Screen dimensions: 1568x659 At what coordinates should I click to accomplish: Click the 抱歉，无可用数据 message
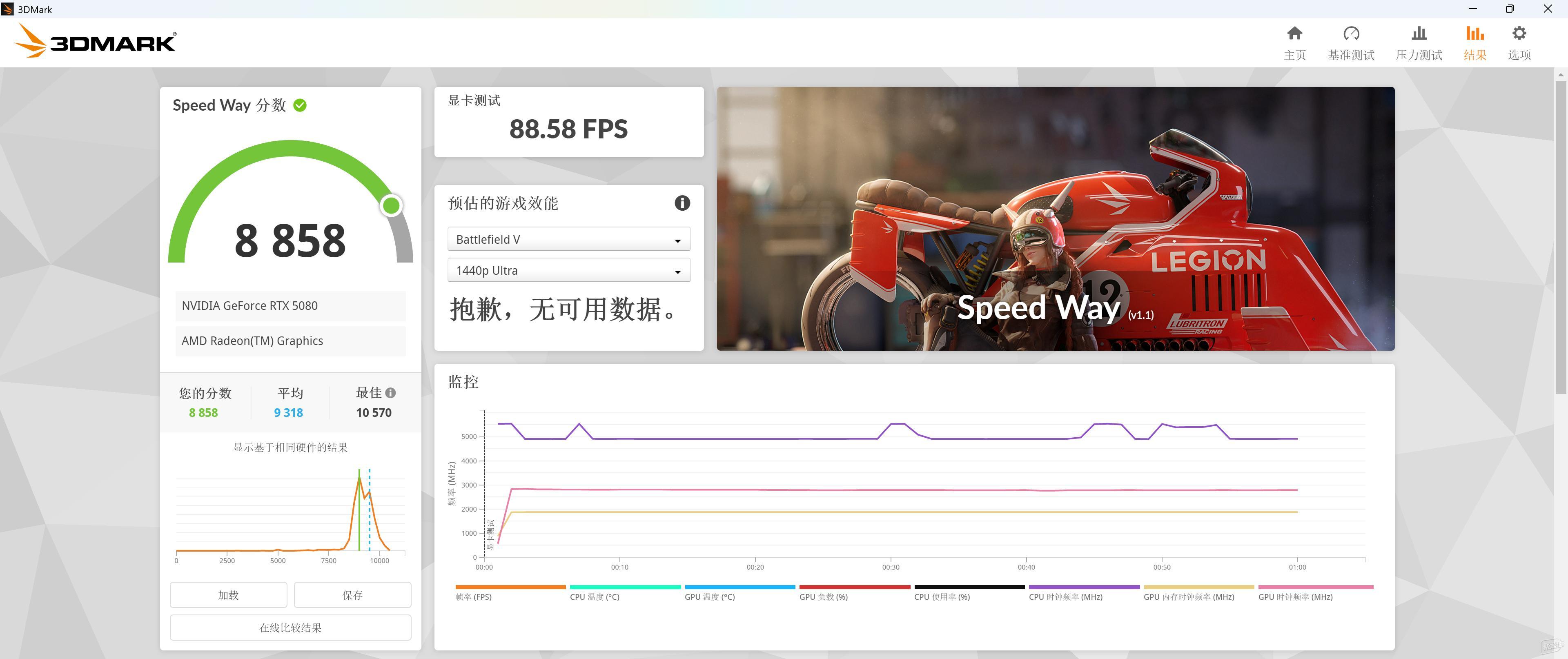coord(562,310)
